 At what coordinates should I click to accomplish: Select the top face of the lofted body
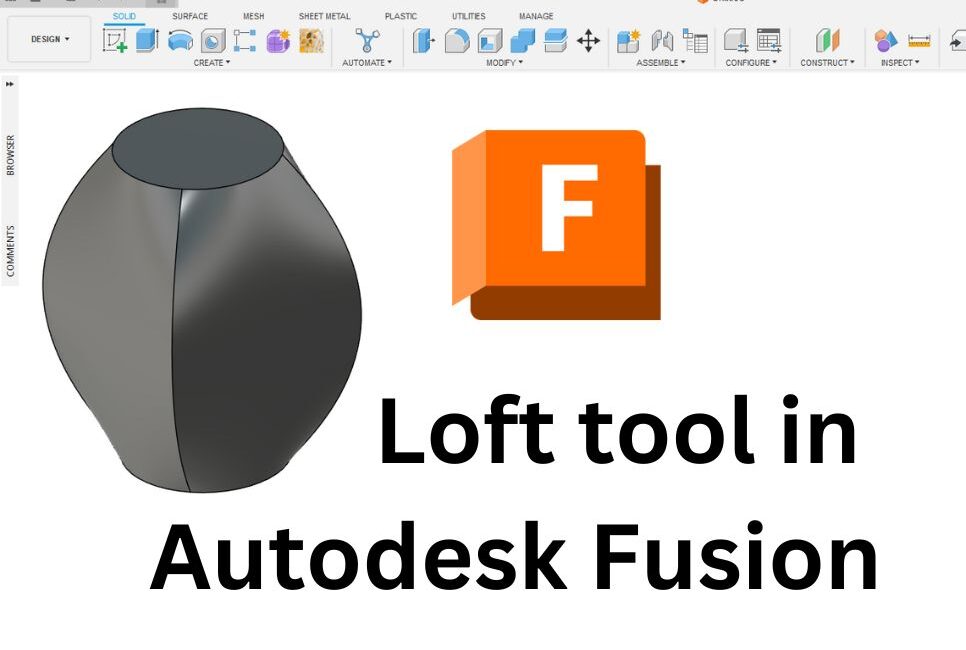point(198,148)
